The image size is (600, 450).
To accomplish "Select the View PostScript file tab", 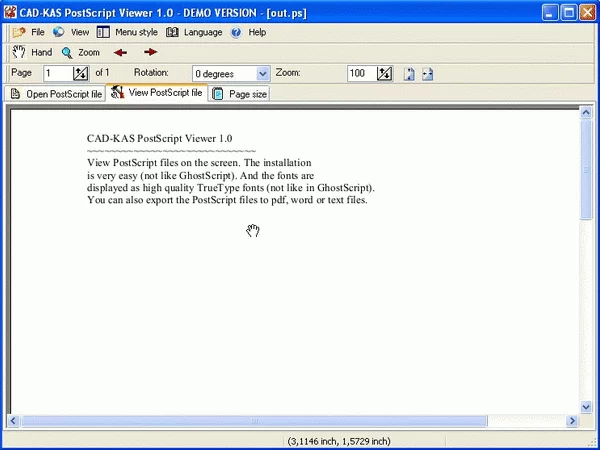I will (157, 93).
